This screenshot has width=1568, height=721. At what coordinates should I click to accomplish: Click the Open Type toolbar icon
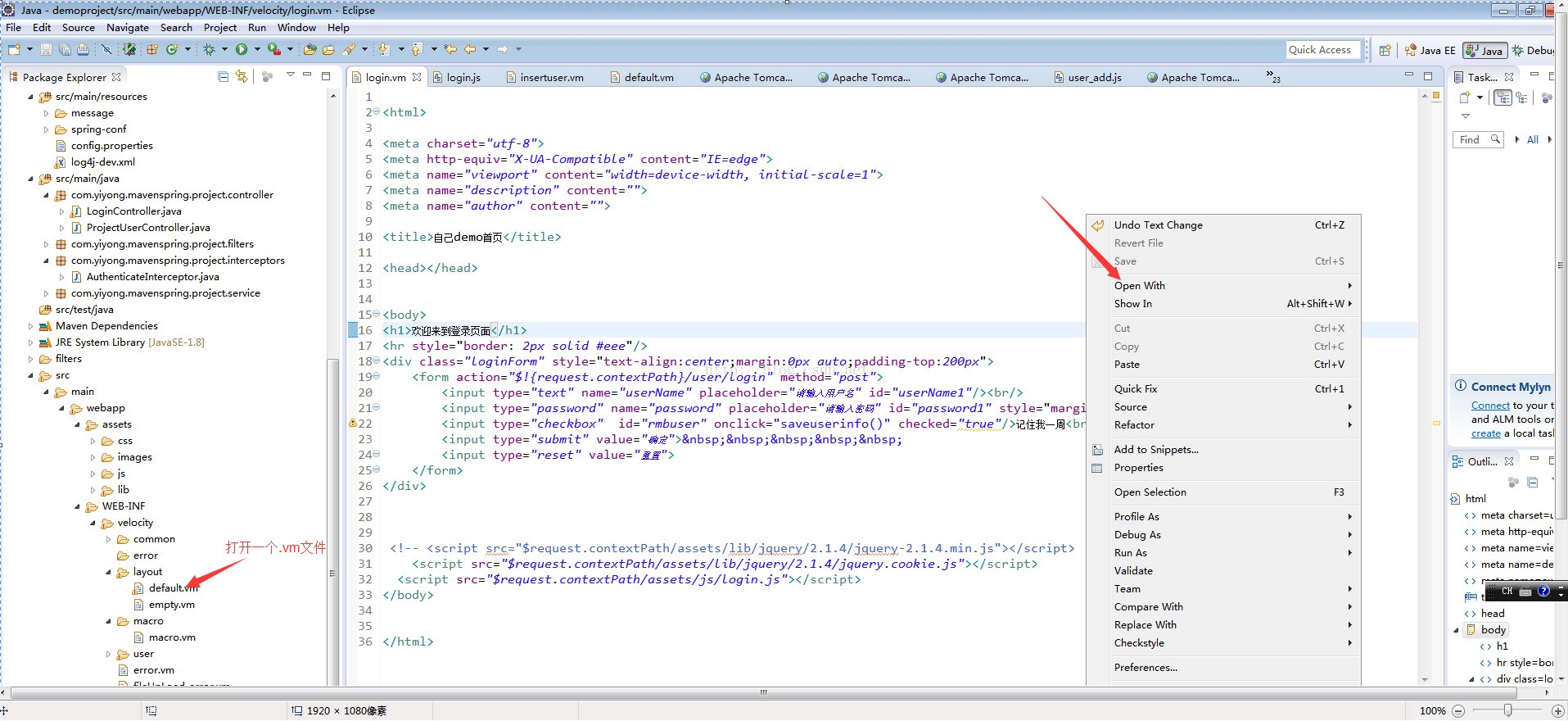point(310,50)
